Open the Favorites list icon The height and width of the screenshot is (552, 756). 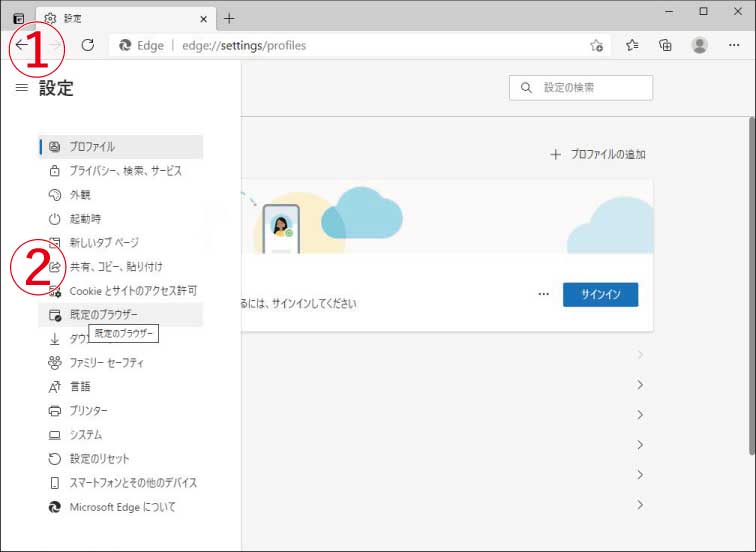pos(632,45)
